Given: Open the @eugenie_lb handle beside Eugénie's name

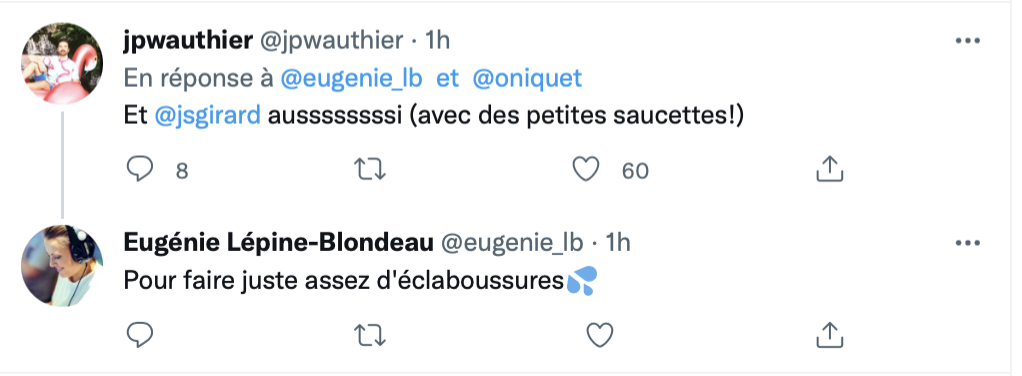Looking at the screenshot, I should click(512, 243).
